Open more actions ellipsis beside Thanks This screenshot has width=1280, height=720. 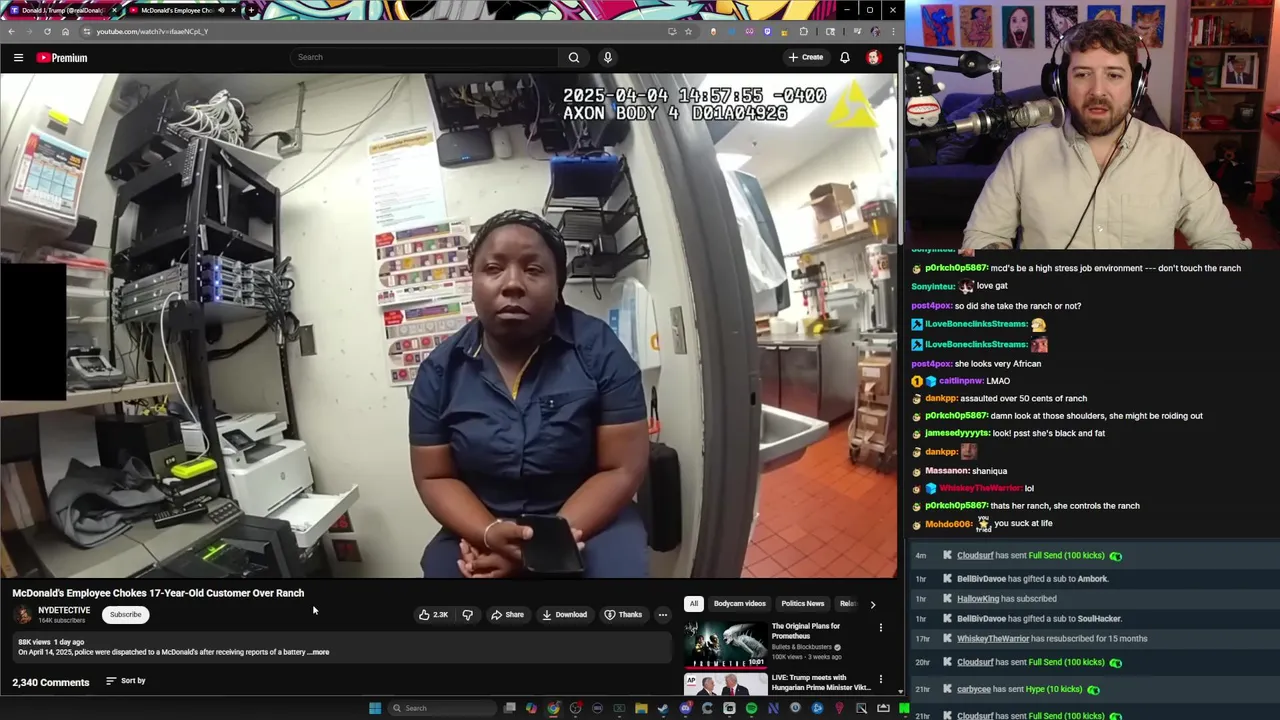[x=662, y=615]
